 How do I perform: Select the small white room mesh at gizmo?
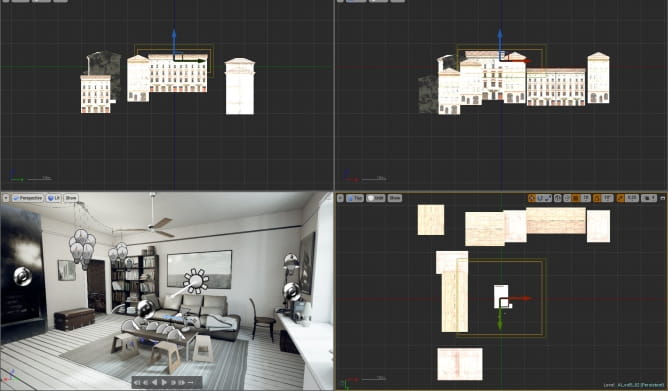coord(501,296)
